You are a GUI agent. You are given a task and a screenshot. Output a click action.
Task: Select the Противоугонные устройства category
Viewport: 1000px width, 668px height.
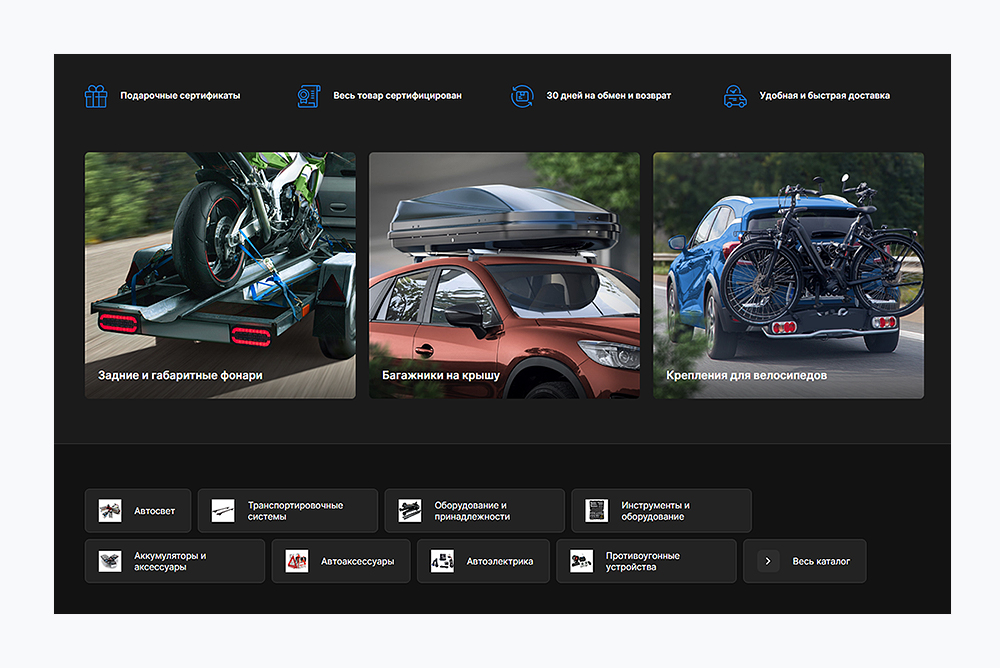point(646,561)
